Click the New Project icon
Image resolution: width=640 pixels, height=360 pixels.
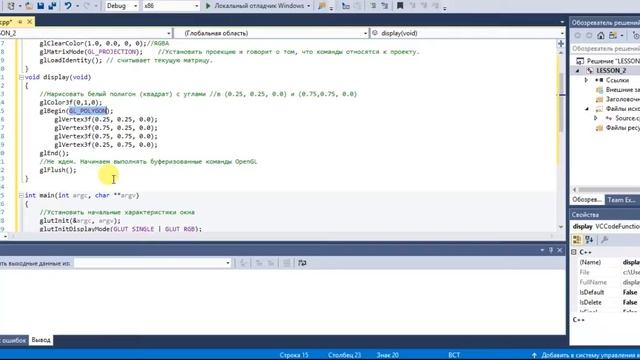click(x=11, y=6)
